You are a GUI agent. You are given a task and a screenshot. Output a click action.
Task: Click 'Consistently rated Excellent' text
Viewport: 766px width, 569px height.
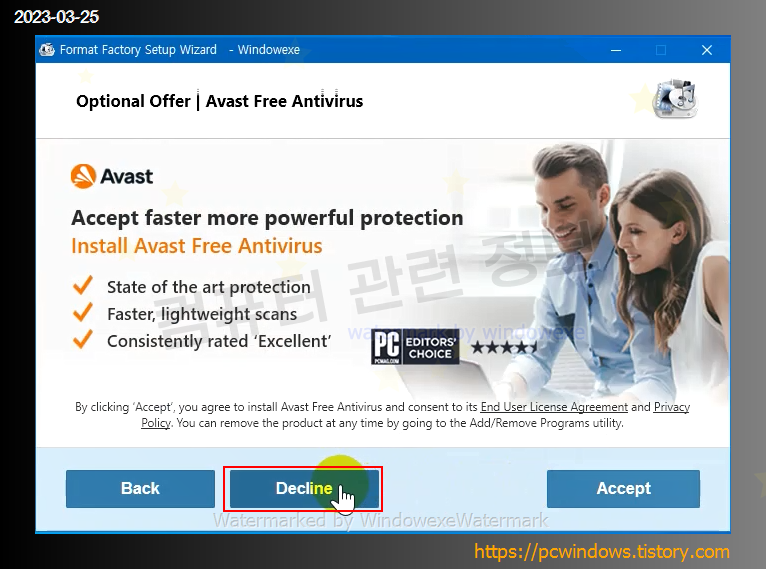[x=219, y=341]
